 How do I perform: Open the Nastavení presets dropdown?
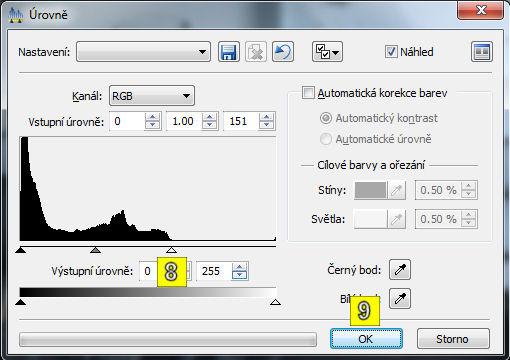pyautogui.click(x=143, y=52)
